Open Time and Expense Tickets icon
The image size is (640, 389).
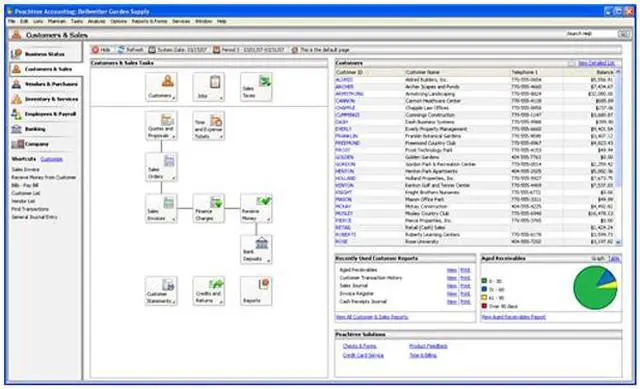click(x=209, y=126)
